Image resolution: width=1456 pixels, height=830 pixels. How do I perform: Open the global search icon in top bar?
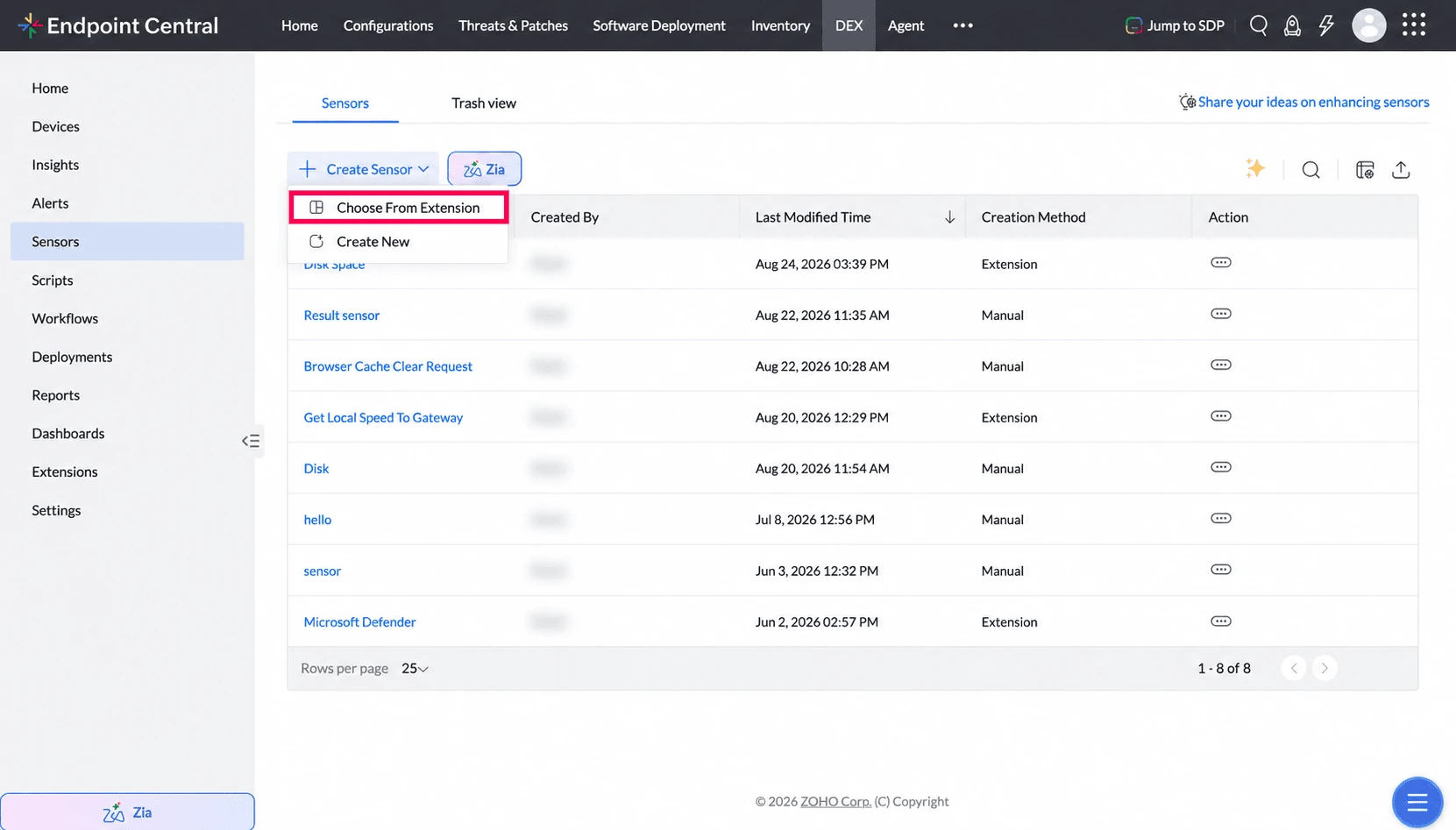[x=1258, y=25]
